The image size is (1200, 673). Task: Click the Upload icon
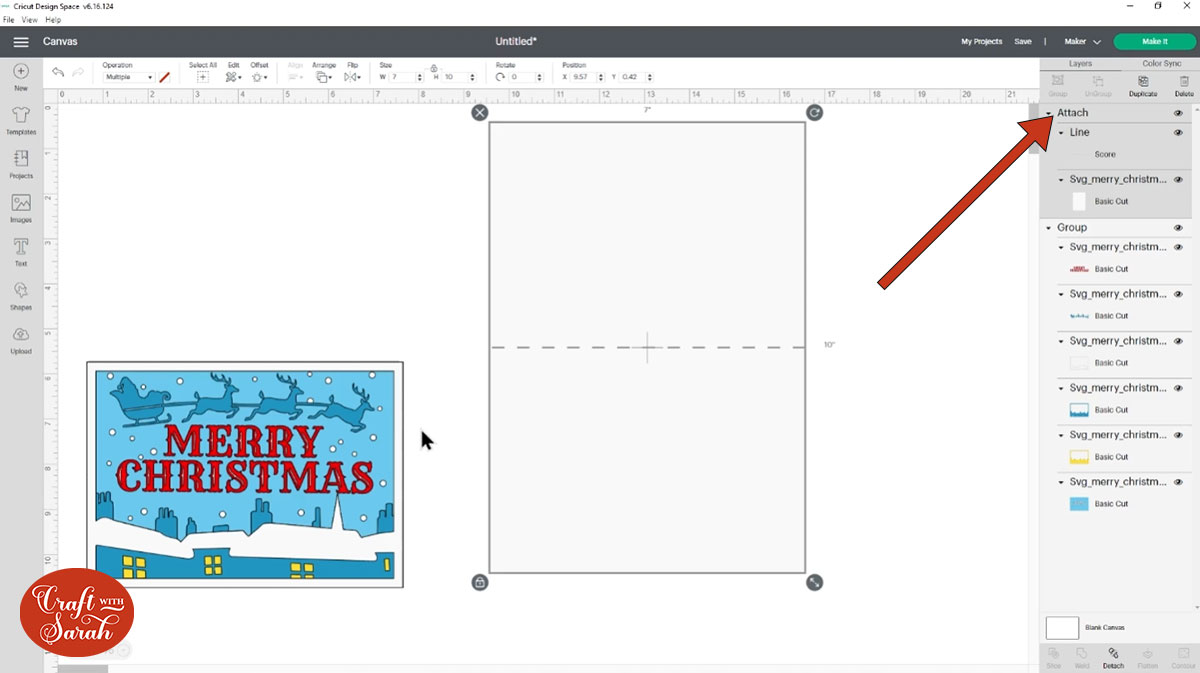click(x=21, y=340)
